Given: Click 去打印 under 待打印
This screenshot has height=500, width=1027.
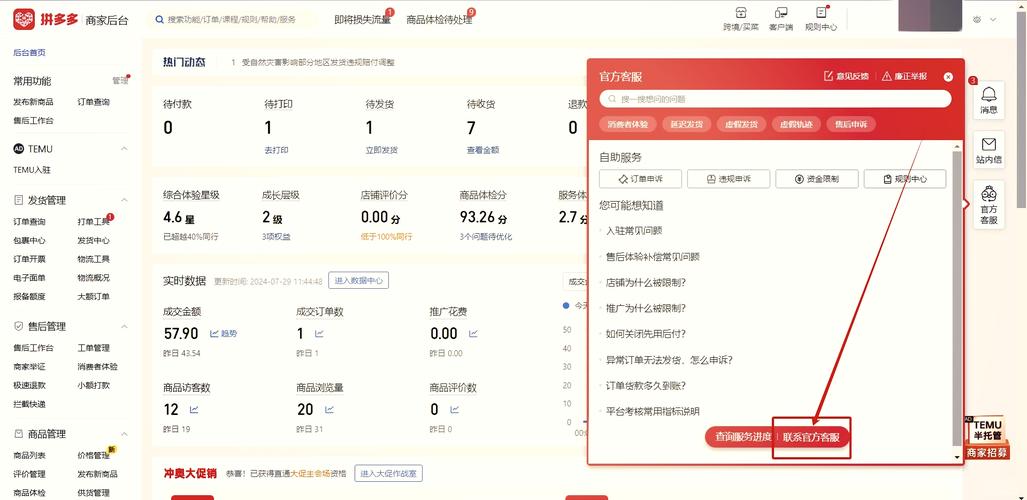Looking at the screenshot, I should point(276,150).
